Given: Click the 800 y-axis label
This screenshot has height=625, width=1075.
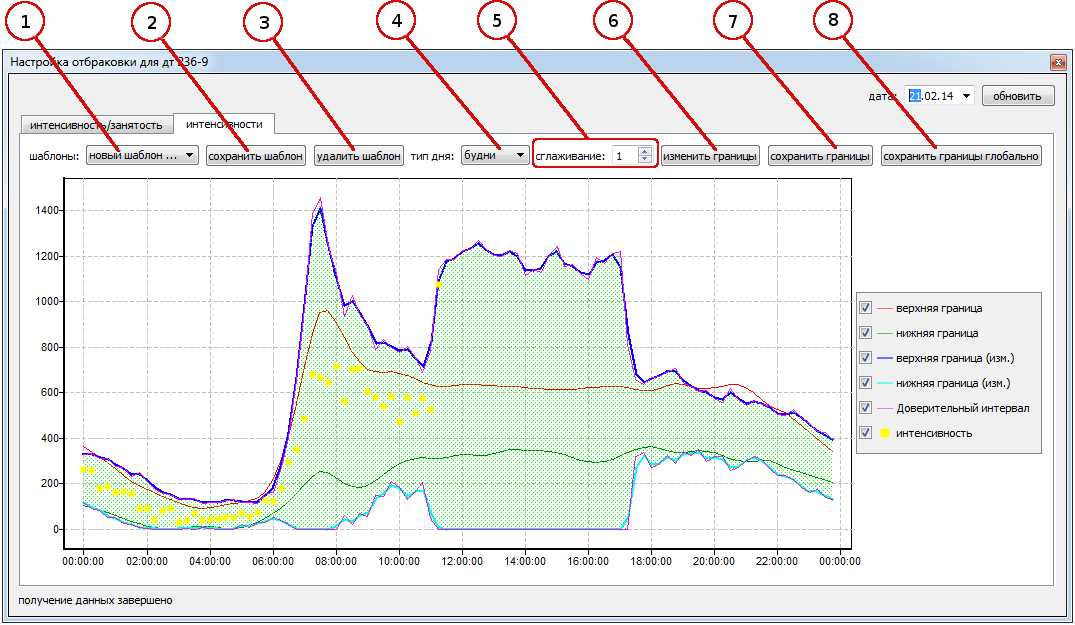Looking at the screenshot, I should pos(49,347).
